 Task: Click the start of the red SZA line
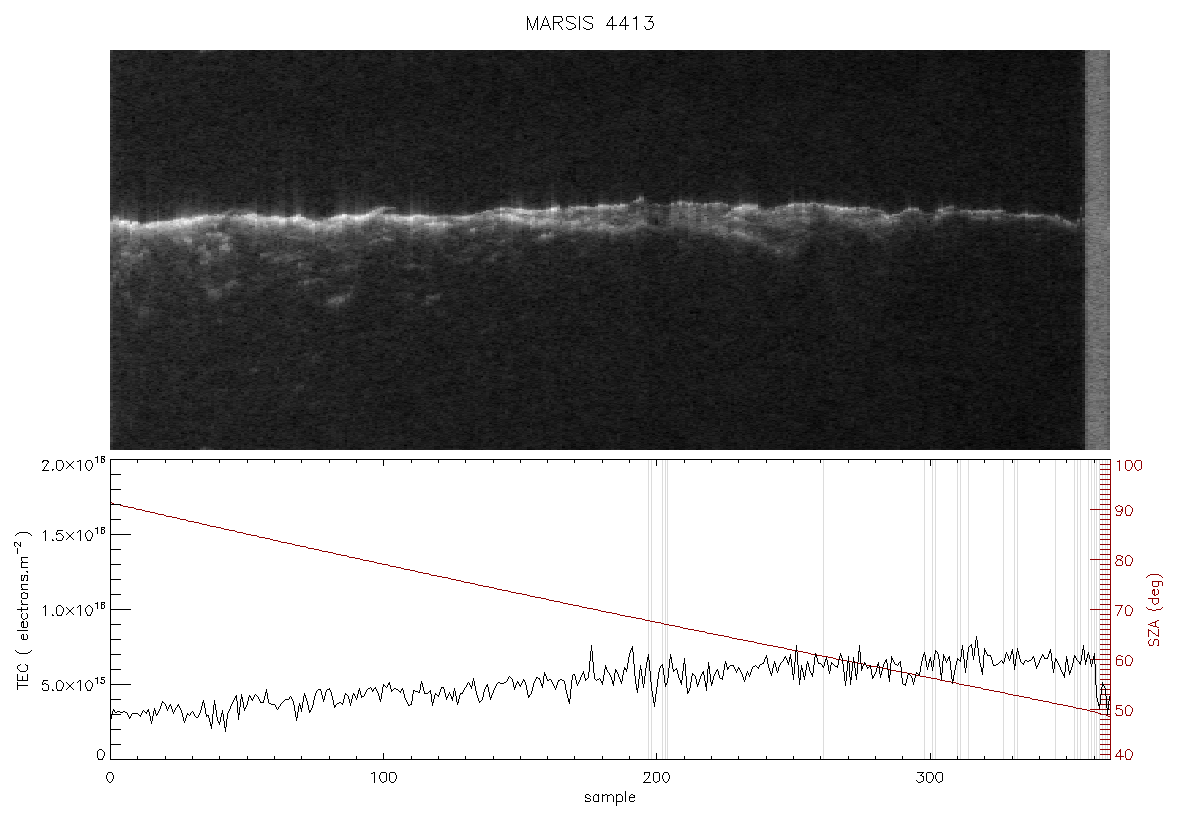click(111, 504)
